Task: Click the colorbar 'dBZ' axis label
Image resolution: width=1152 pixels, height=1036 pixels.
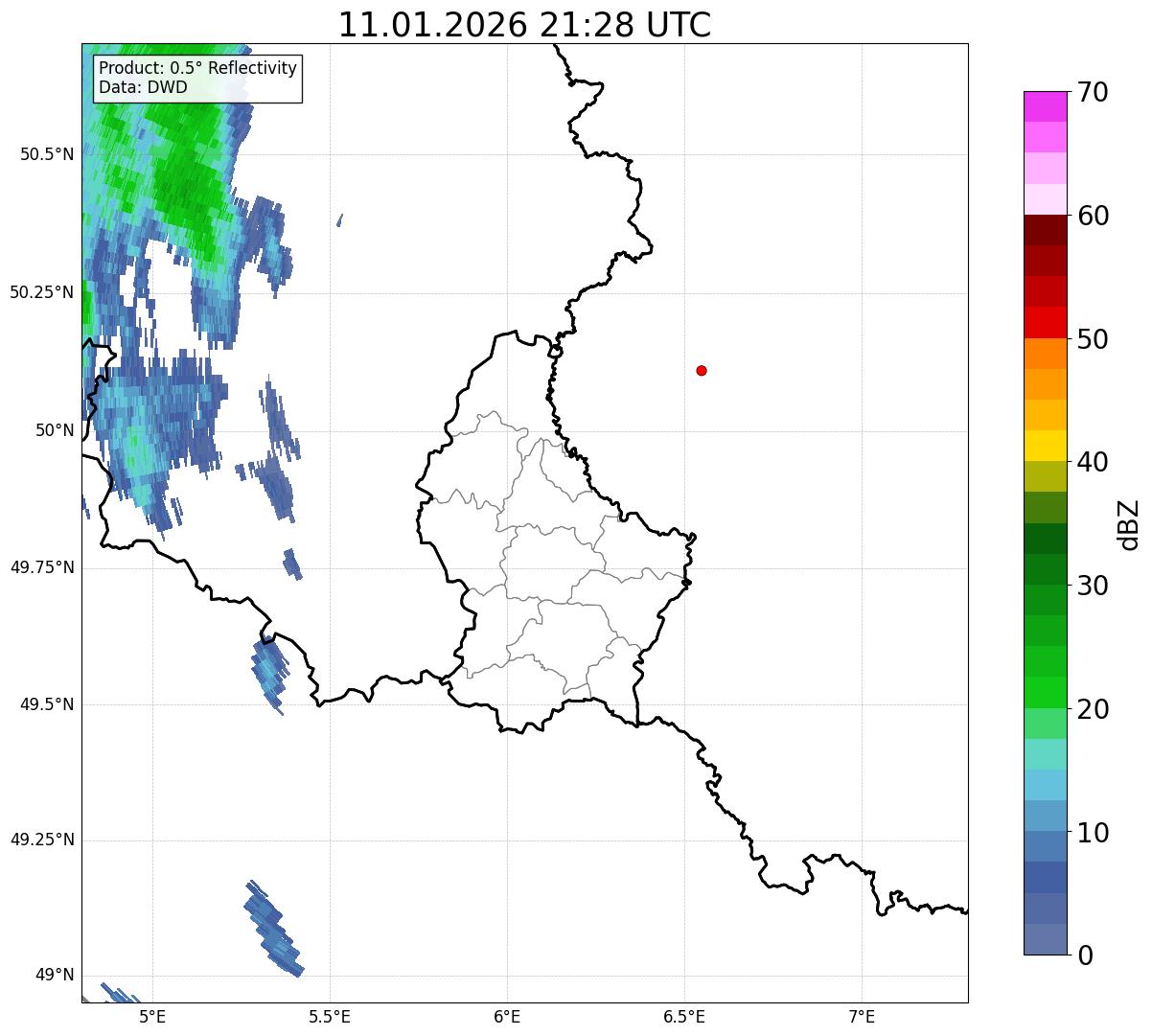Action: click(x=1129, y=524)
